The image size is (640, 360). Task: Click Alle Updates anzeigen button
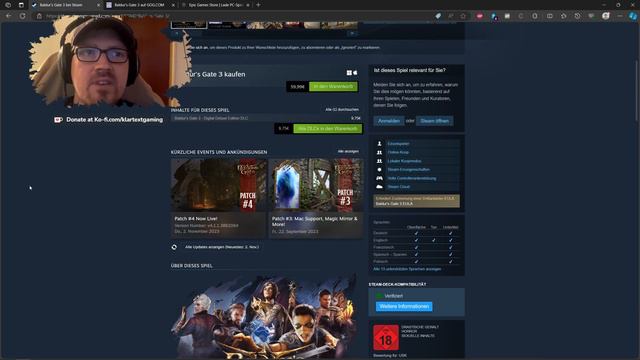[x=222, y=247]
